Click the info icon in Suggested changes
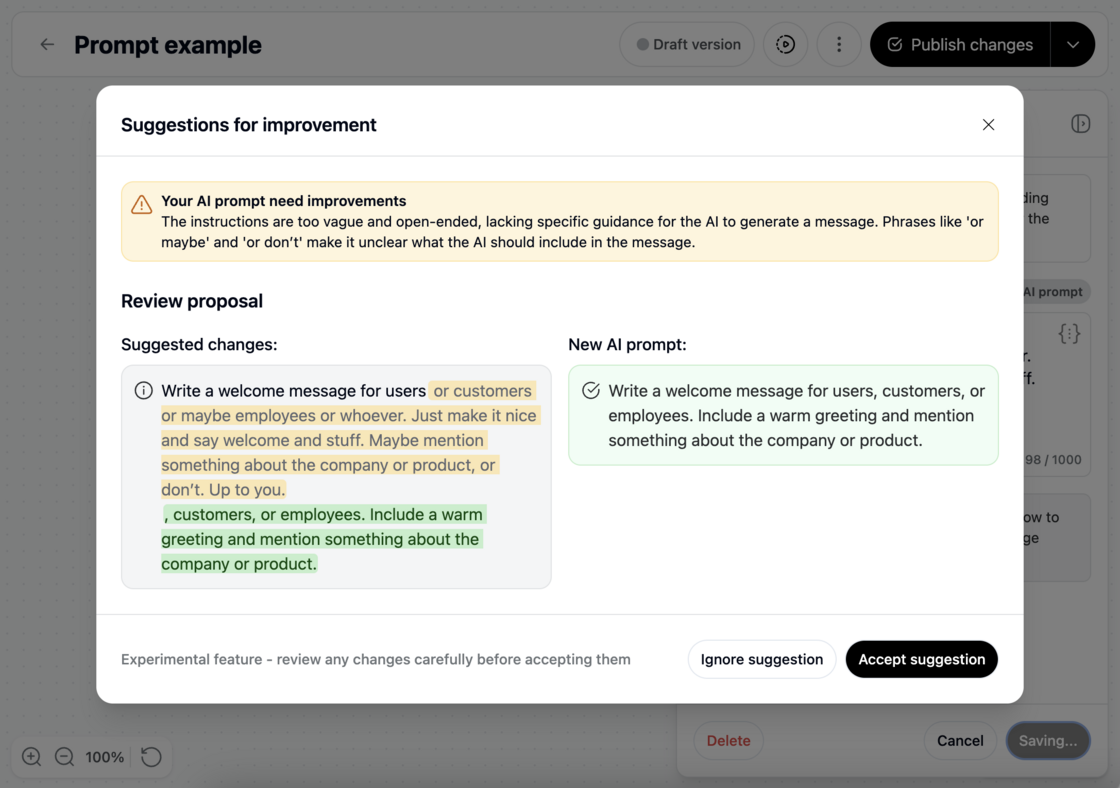Viewport: 1120px width, 788px height. pyautogui.click(x=144, y=391)
